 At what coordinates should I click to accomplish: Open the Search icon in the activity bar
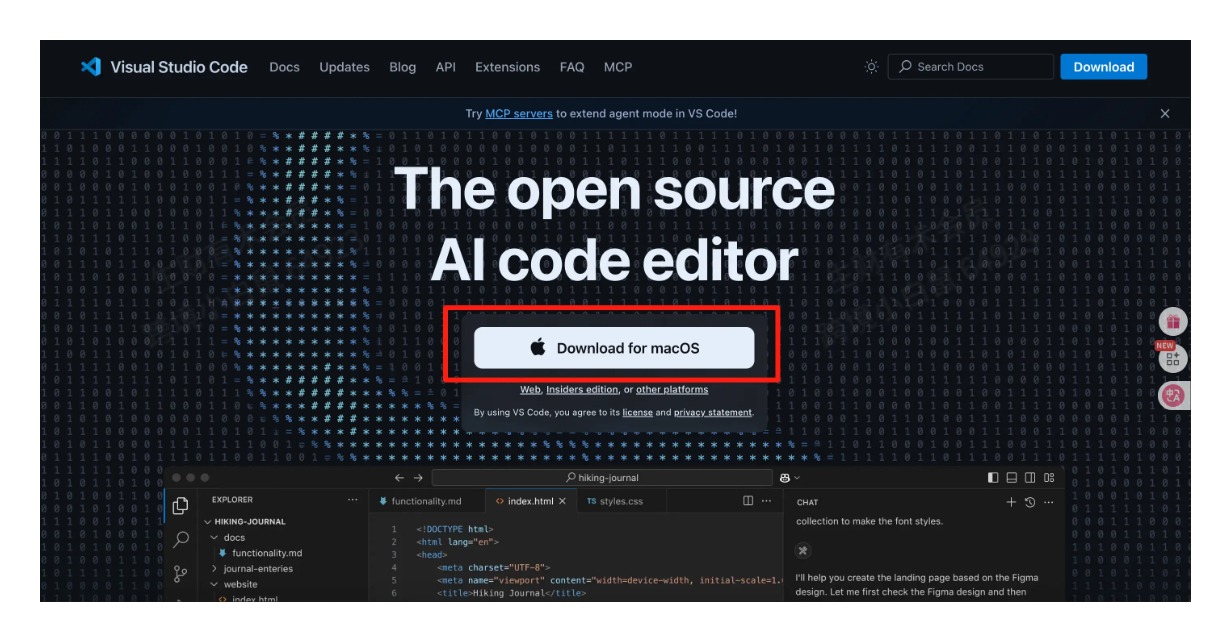pos(181,540)
